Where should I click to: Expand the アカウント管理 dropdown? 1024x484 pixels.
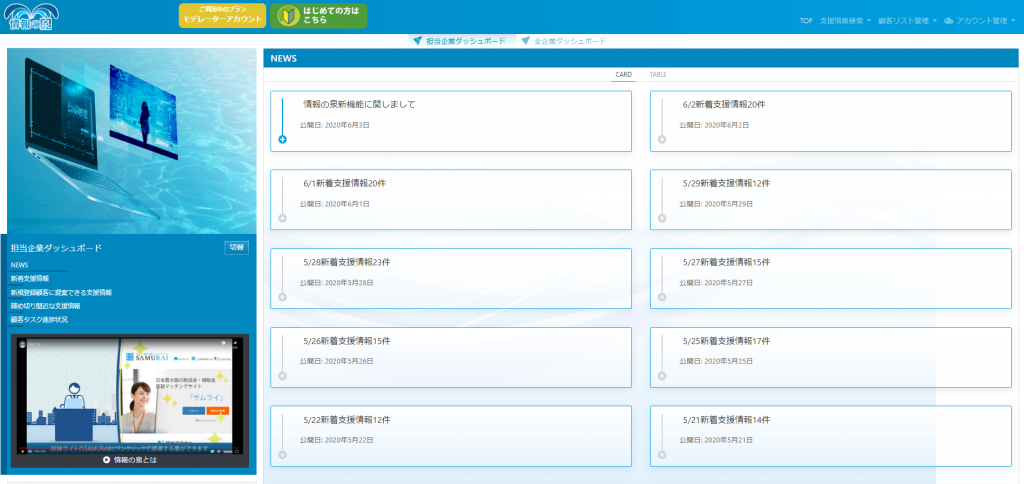point(980,20)
